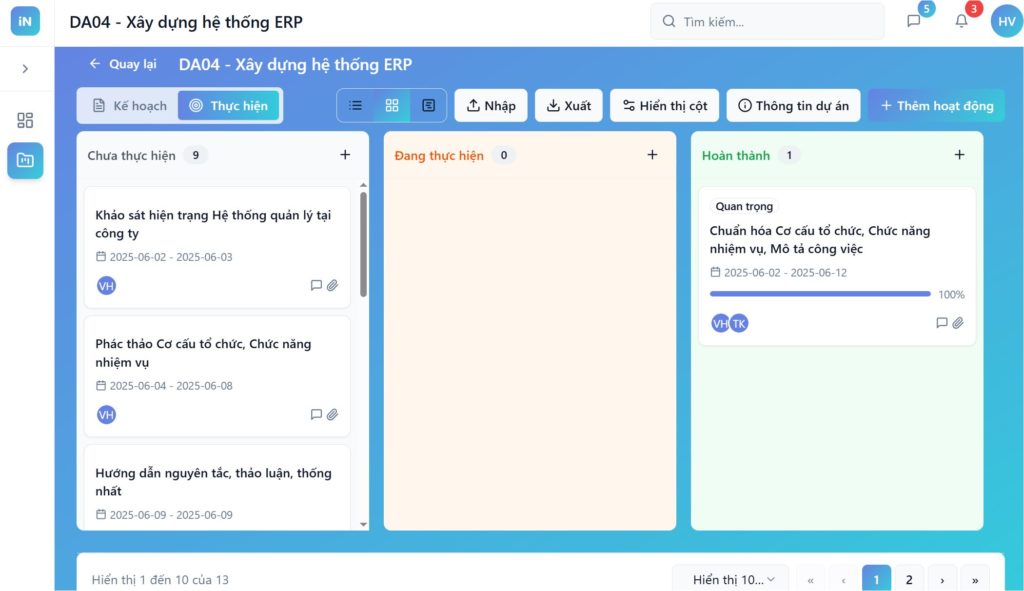This screenshot has height=591, width=1024.
Task: Click the iN app logo icon
Action: [x=24, y=20]
